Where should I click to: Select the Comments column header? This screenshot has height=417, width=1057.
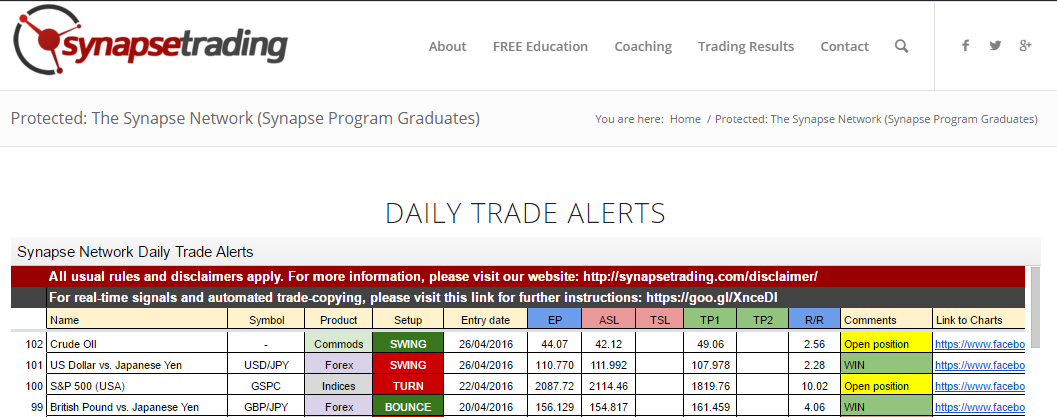click(886, 320)
